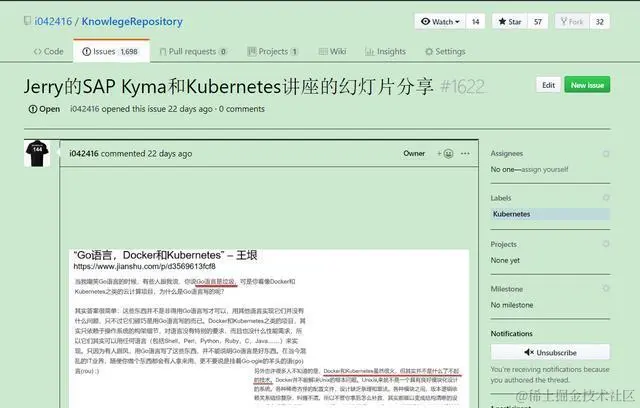Click the Settings tab gear icon

[x=429, y=51]
